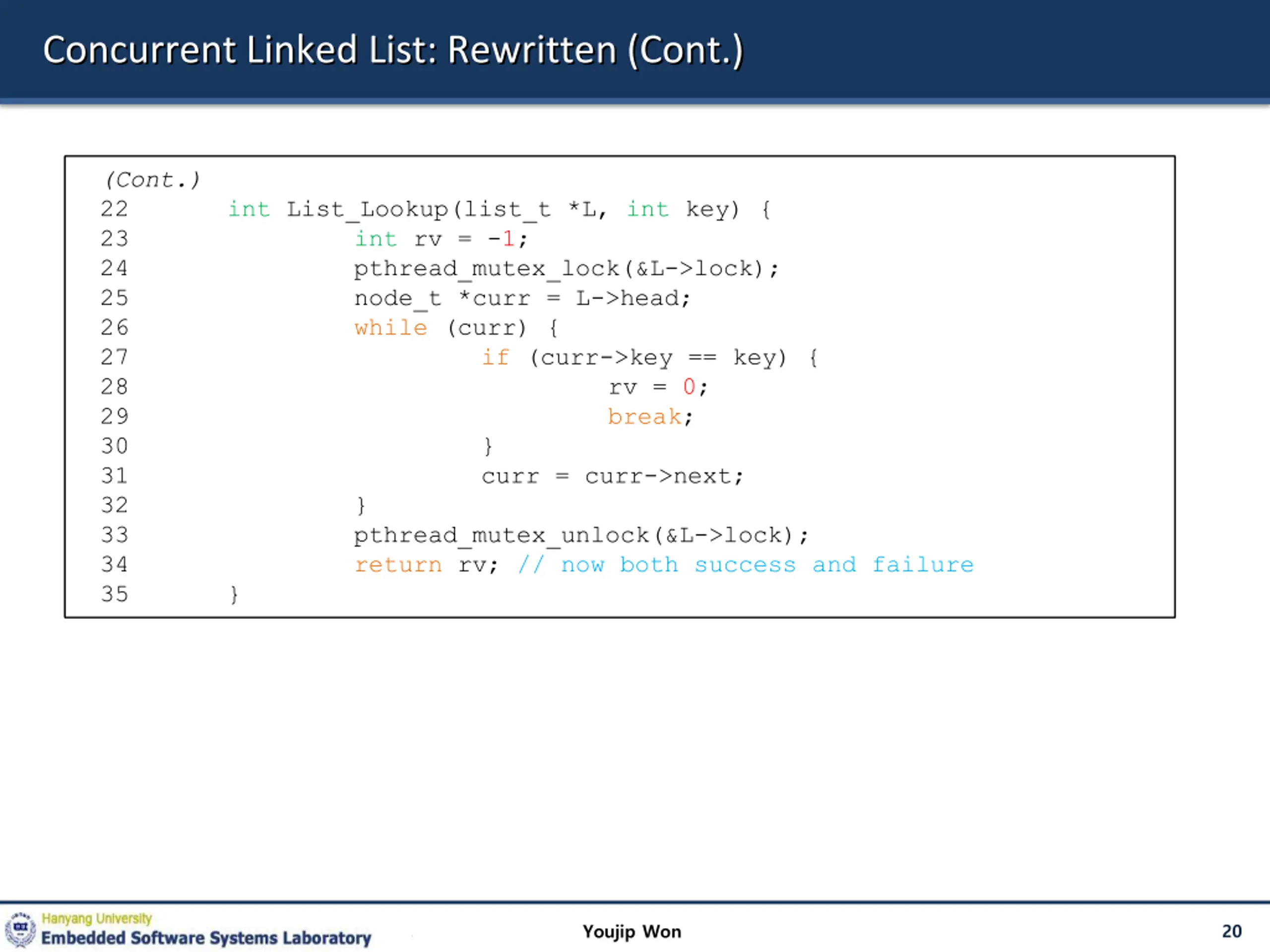This screenshot has width=1270, height=952.
Task: Click the 'Youjip Won' author name
Action: point(632,931)
